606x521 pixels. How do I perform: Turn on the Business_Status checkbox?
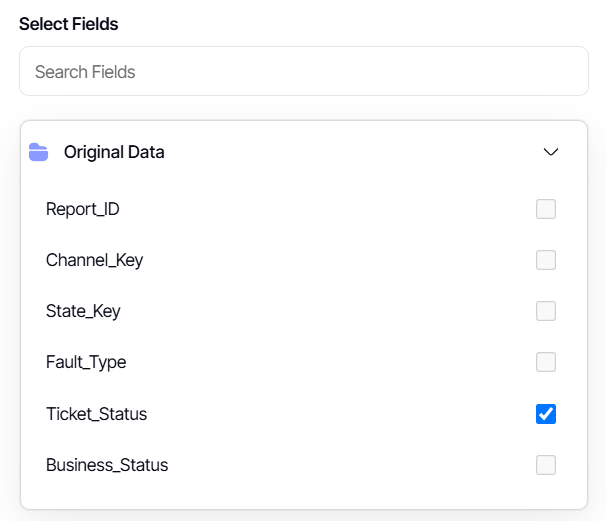click(546, 465)
